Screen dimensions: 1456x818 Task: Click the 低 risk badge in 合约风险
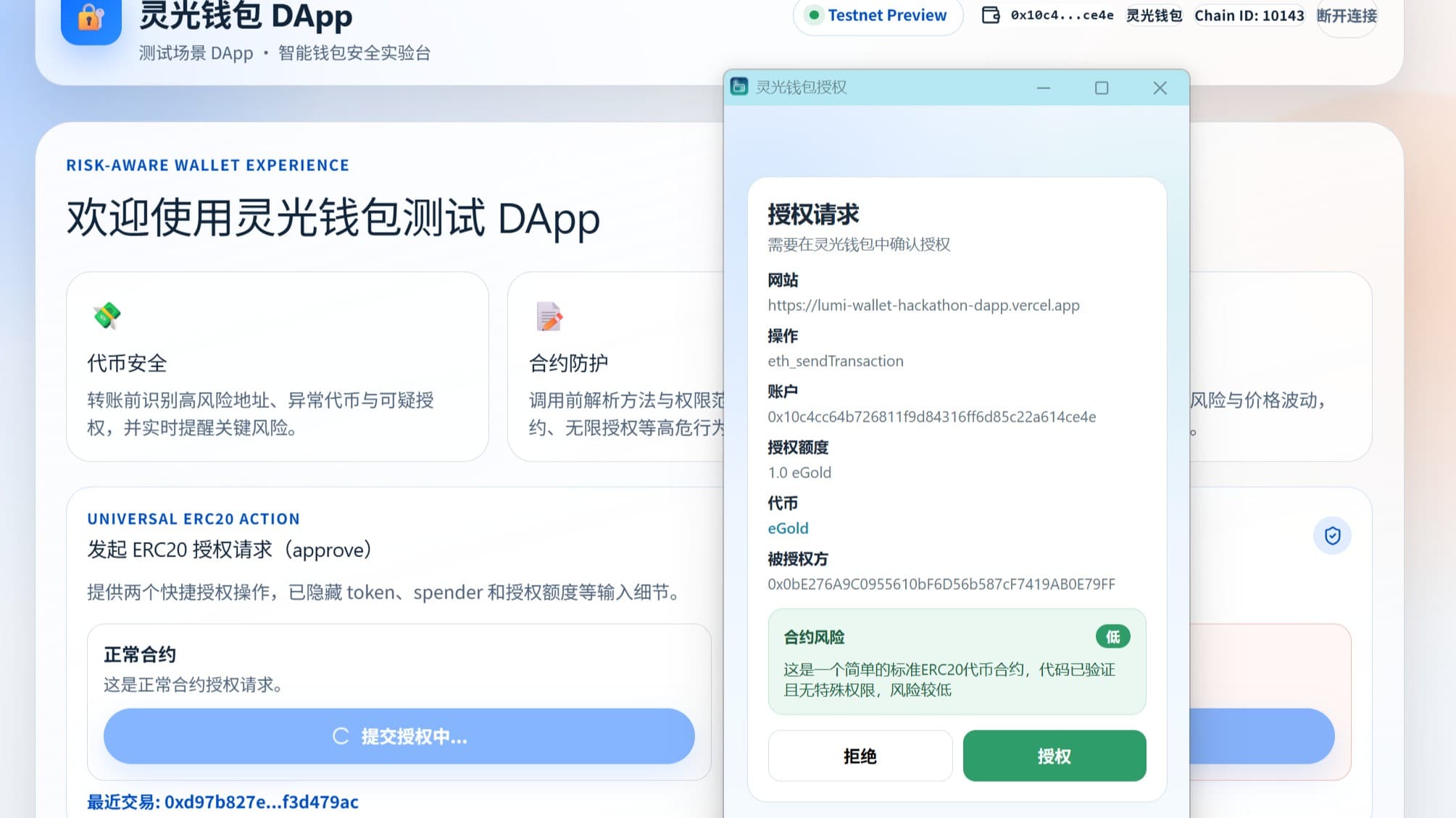[1112, 636]
